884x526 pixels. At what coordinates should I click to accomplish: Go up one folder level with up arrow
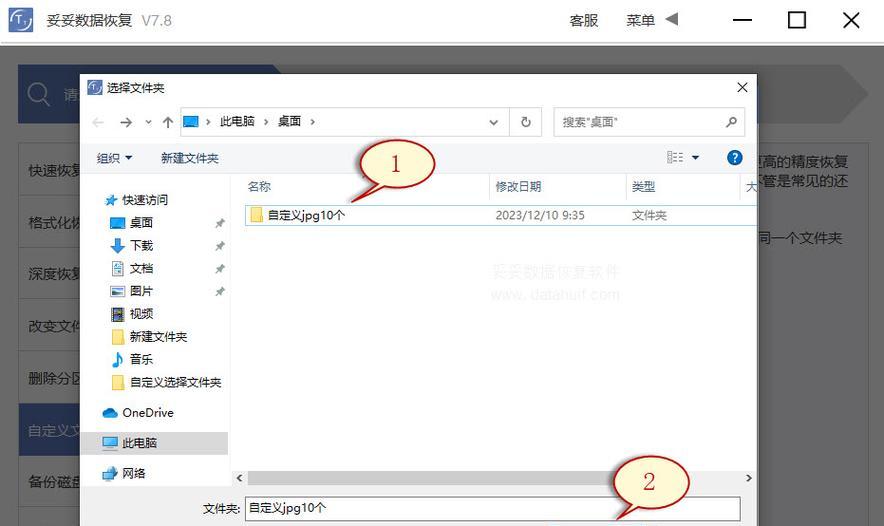click(x=167, y=122)
